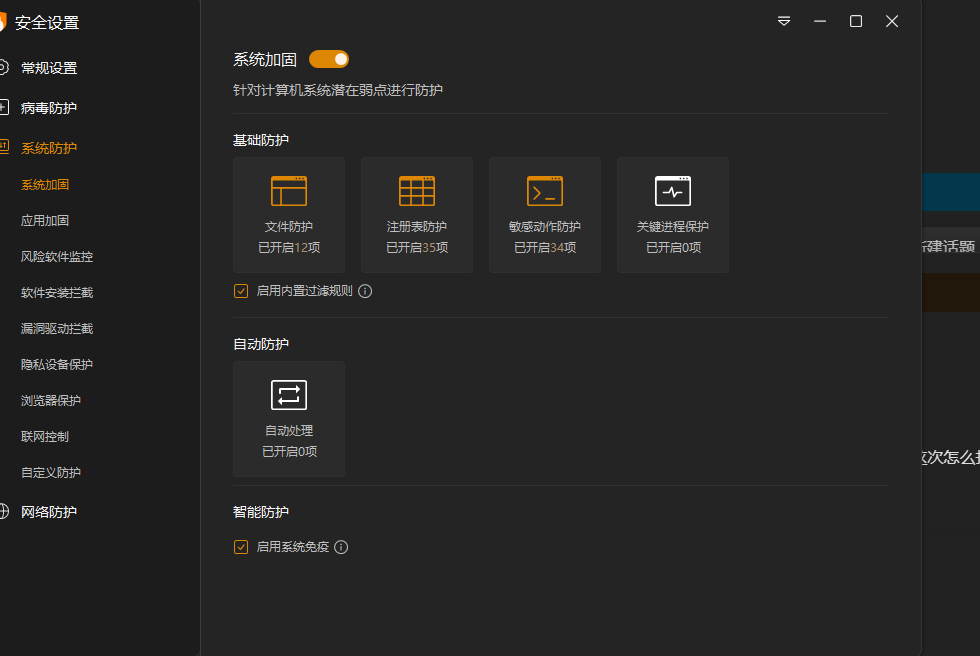Open 网络防护 section
The height and width of the screenshot is (656, 980).
click(49, 512)
